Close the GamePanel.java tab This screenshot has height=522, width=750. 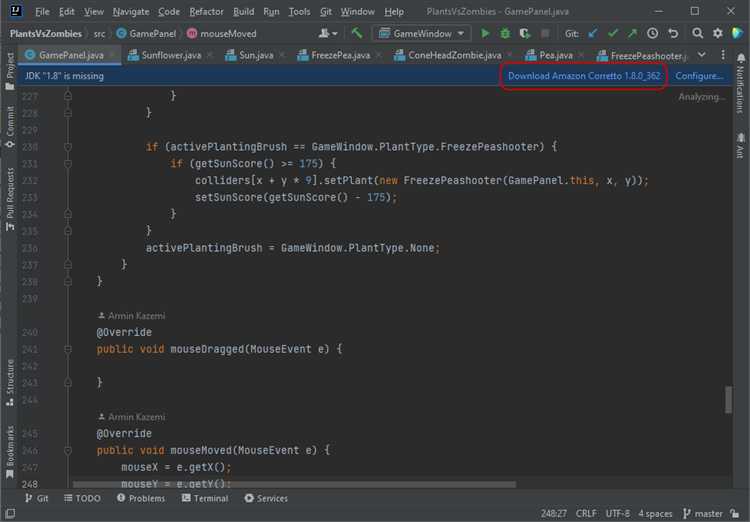click(111, 56)
